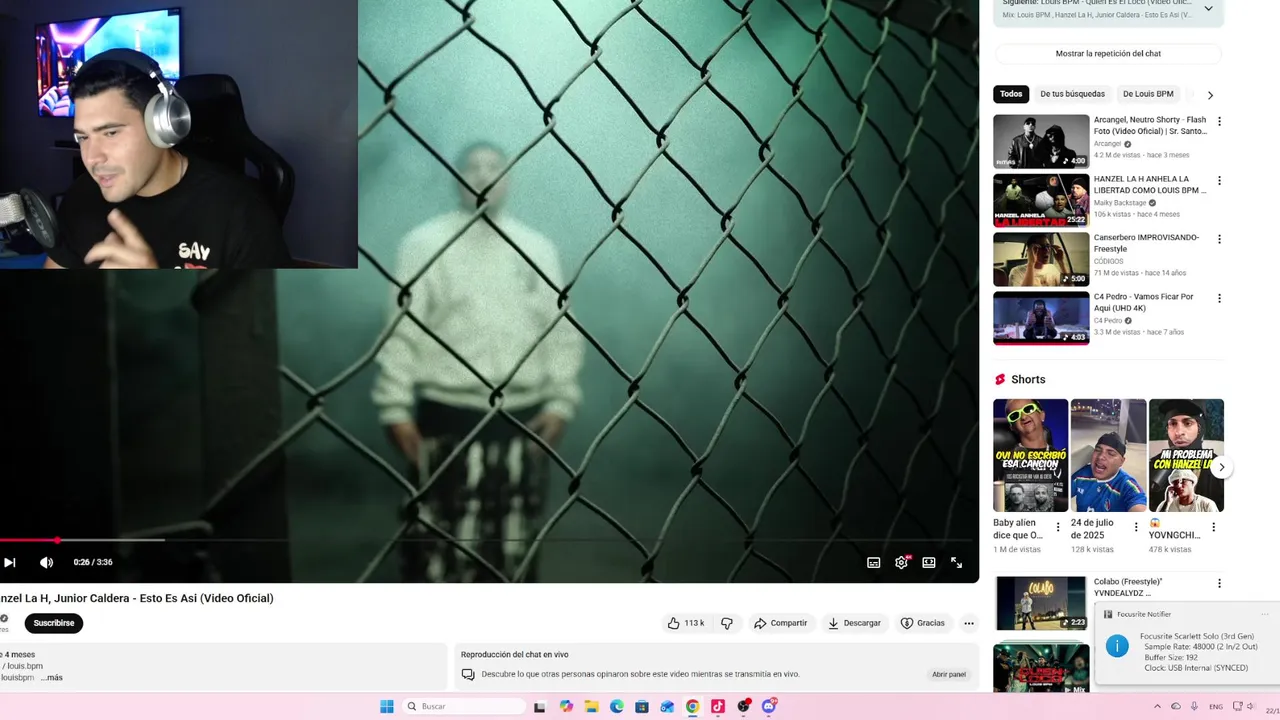Viewport: 1280px width, 720px height.
Task: Enter full screen video mode
Action: pyautogui.click(x=956, y=563)
